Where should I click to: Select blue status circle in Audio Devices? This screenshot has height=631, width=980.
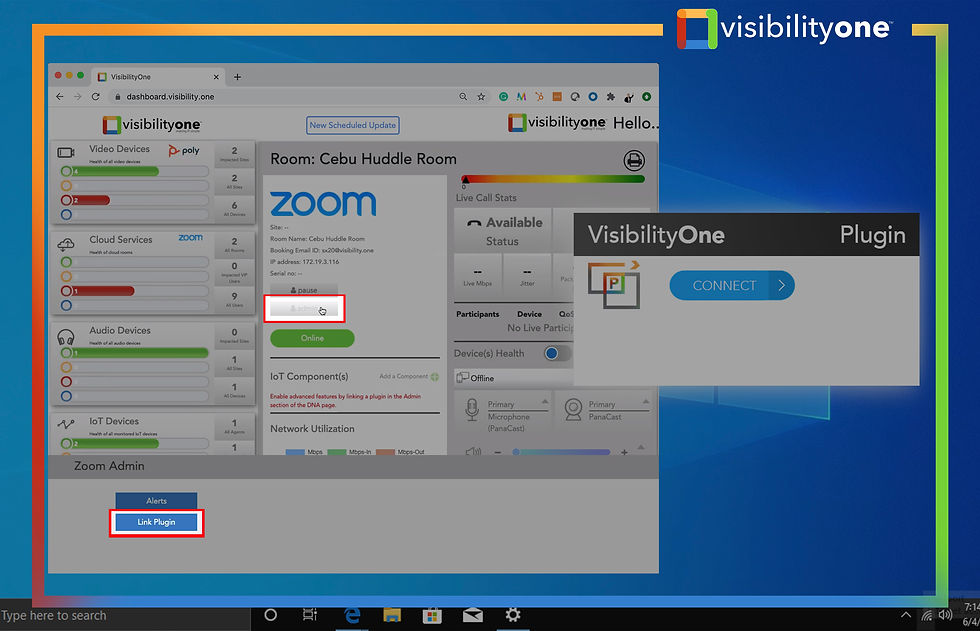click(x=66, y=396)
